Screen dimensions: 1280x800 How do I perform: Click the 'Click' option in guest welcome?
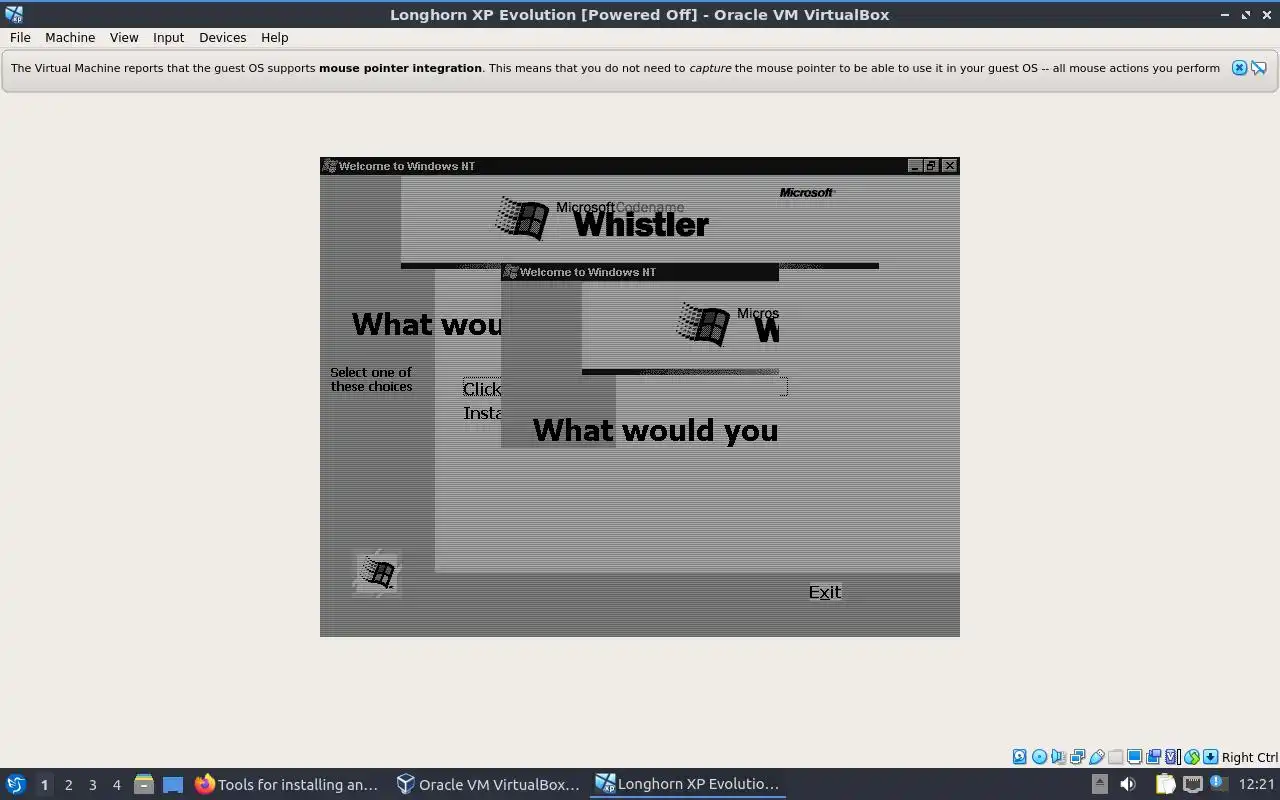[x=482, y=389]
